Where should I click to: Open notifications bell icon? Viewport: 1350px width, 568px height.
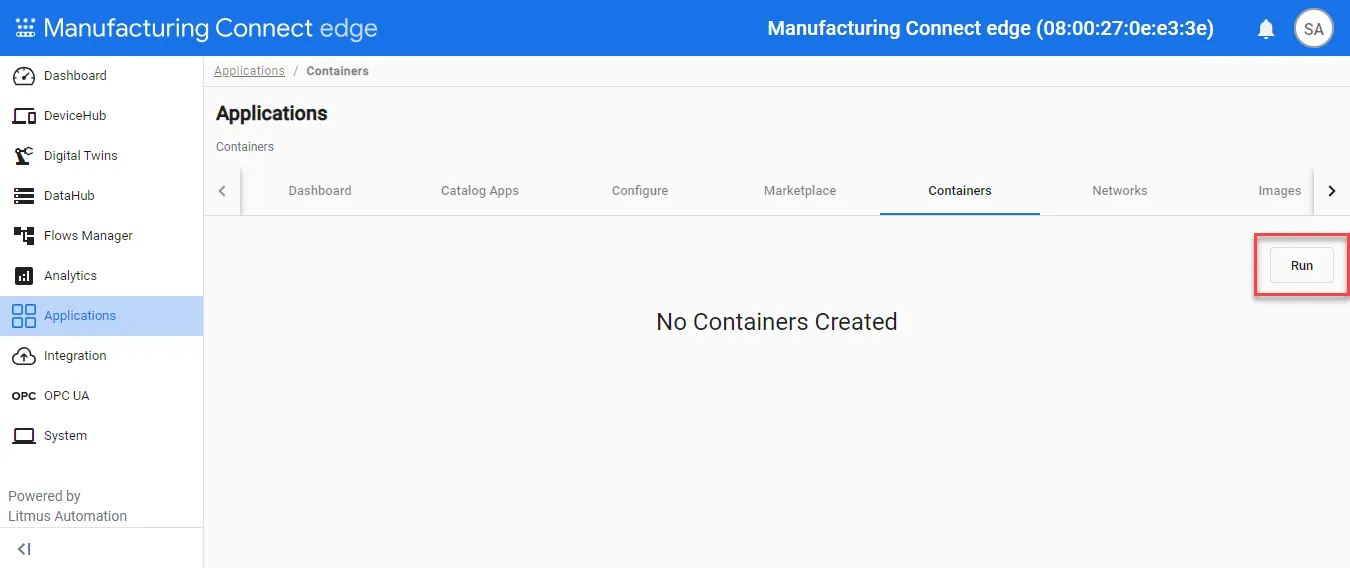coord(1266,29)
